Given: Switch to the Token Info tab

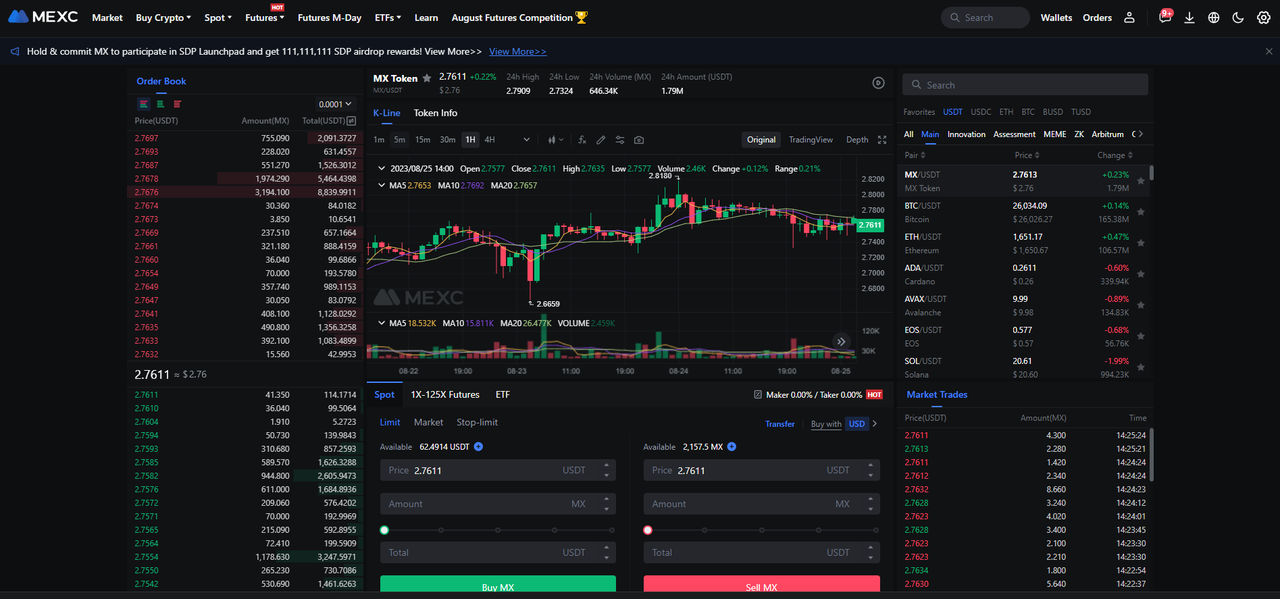Looking at the screenshot, I should coord(435,113).
